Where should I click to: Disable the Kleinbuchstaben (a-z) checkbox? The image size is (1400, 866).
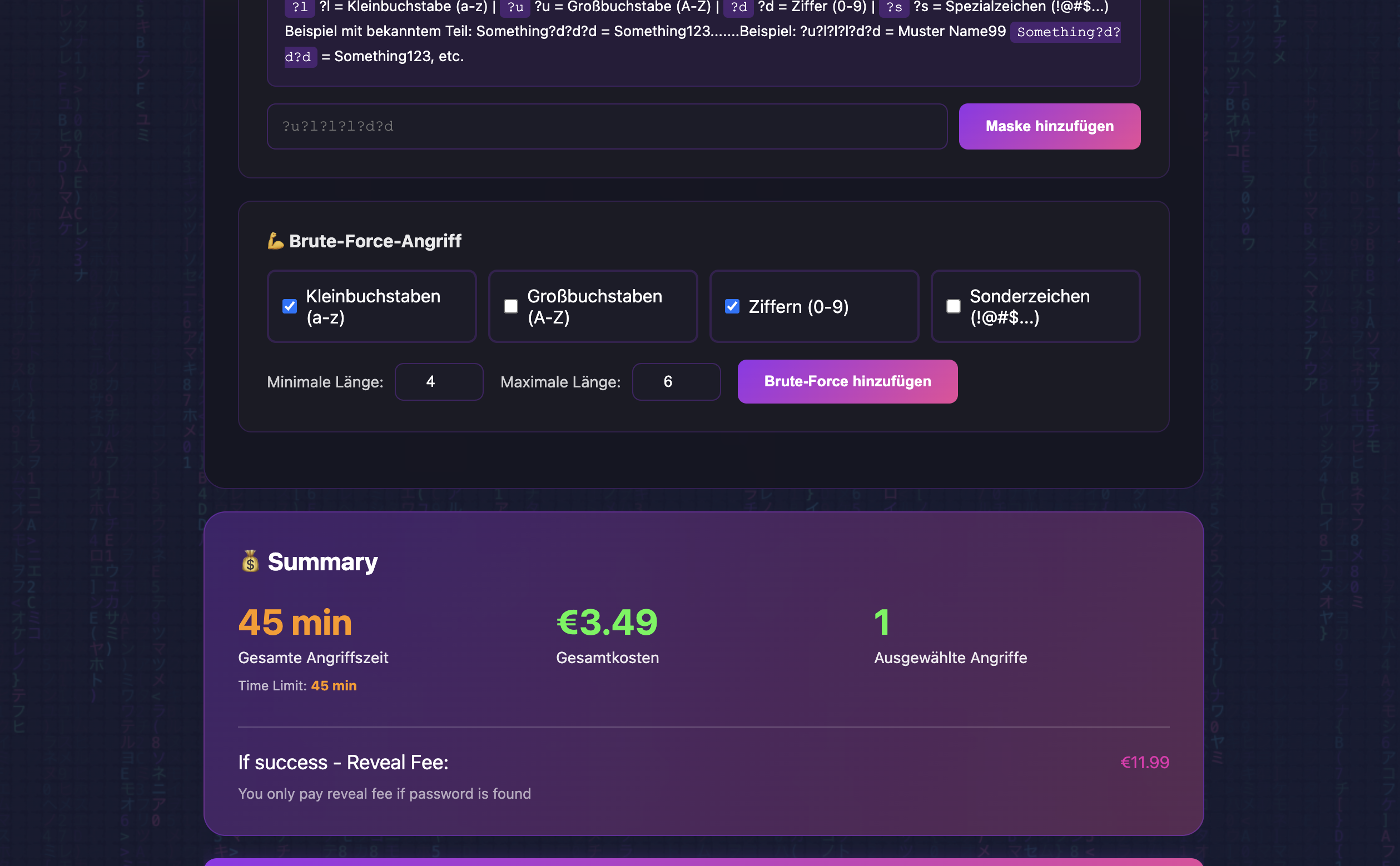(289, 306)
